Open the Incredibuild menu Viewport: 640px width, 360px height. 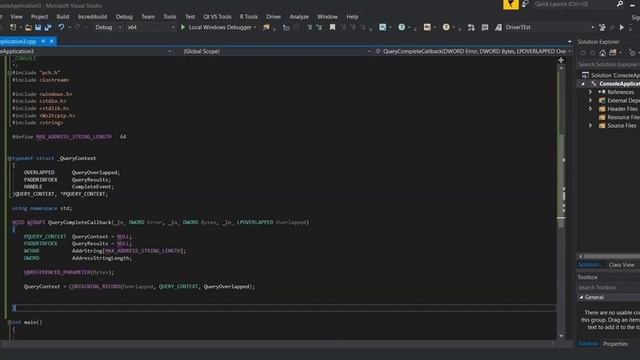point(92,17)
